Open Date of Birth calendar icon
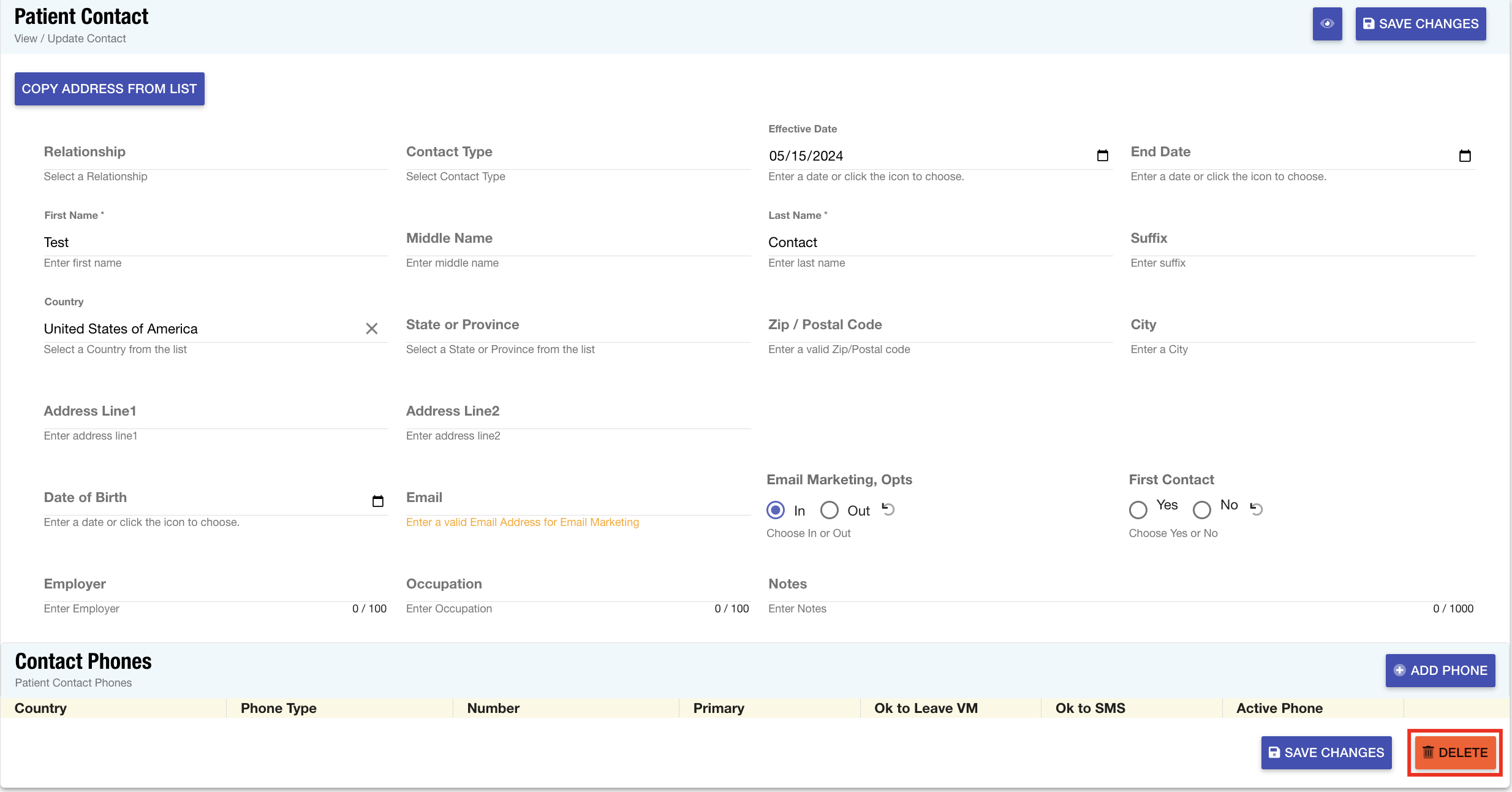 tap(378, 501)
